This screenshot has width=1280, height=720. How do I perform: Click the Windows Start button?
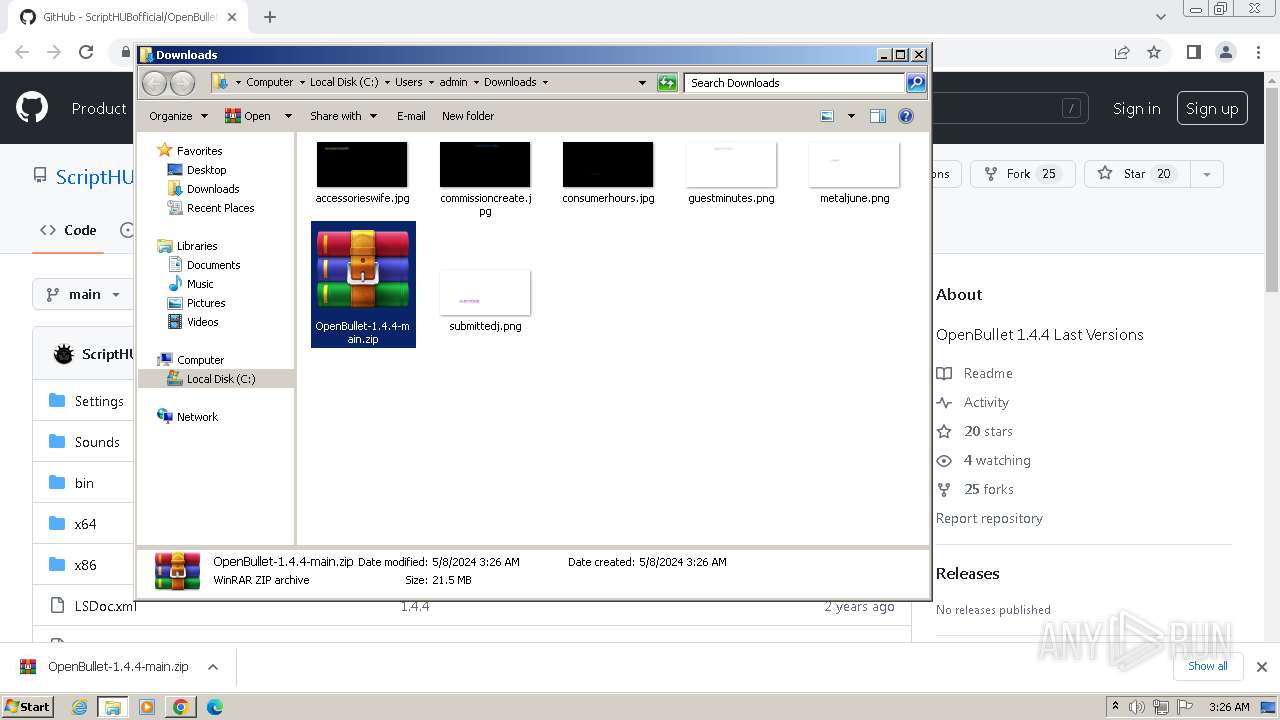point(28,706)
